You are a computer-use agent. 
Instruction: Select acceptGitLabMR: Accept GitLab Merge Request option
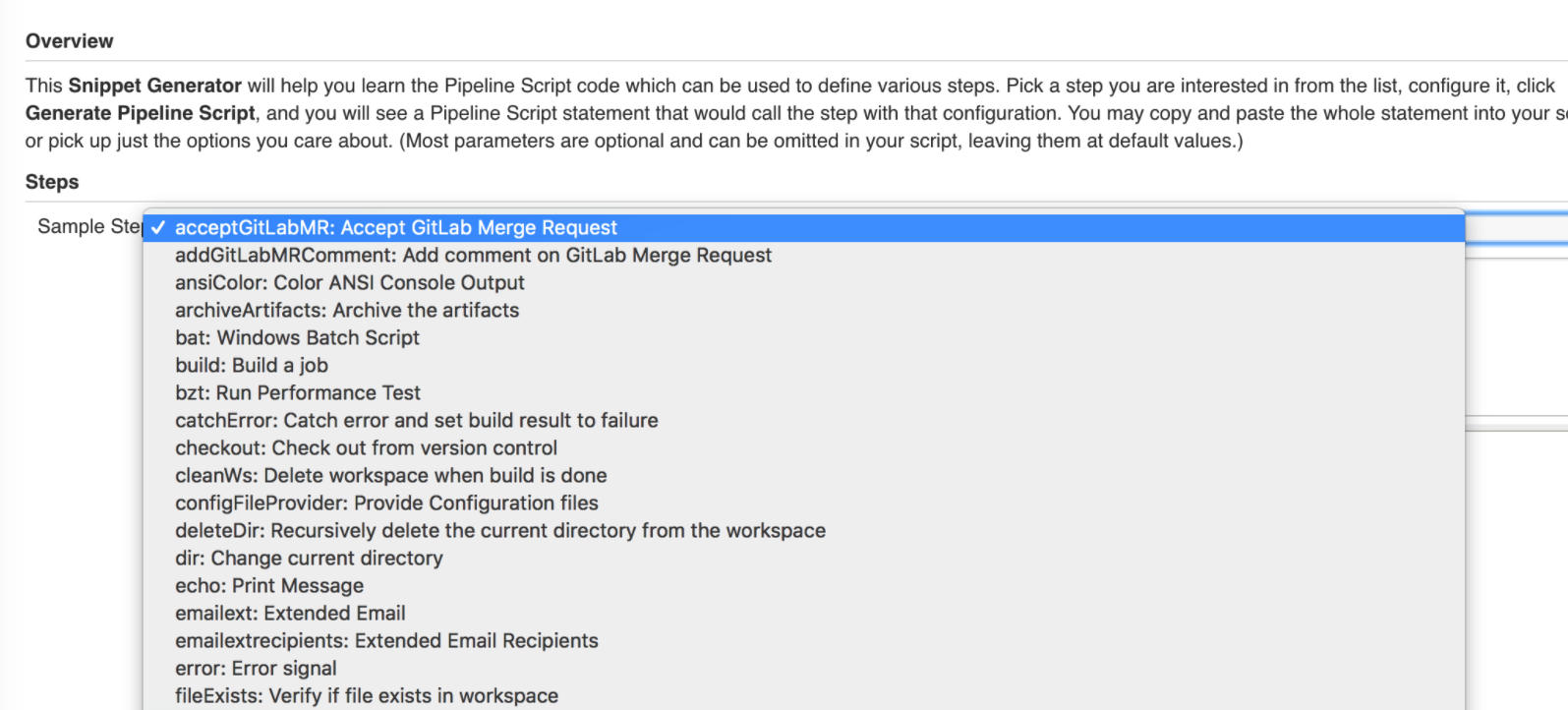click(396, 228)
